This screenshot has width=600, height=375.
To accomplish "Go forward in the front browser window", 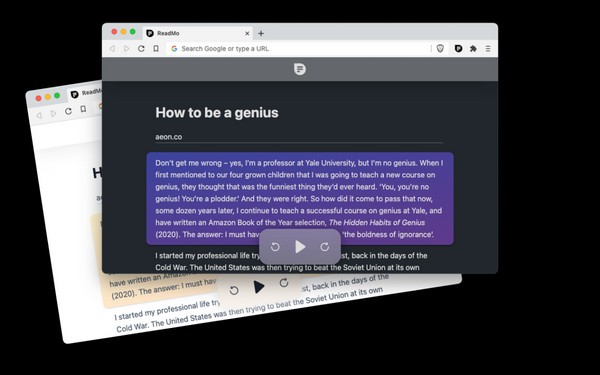I will (x=127, y=49).
